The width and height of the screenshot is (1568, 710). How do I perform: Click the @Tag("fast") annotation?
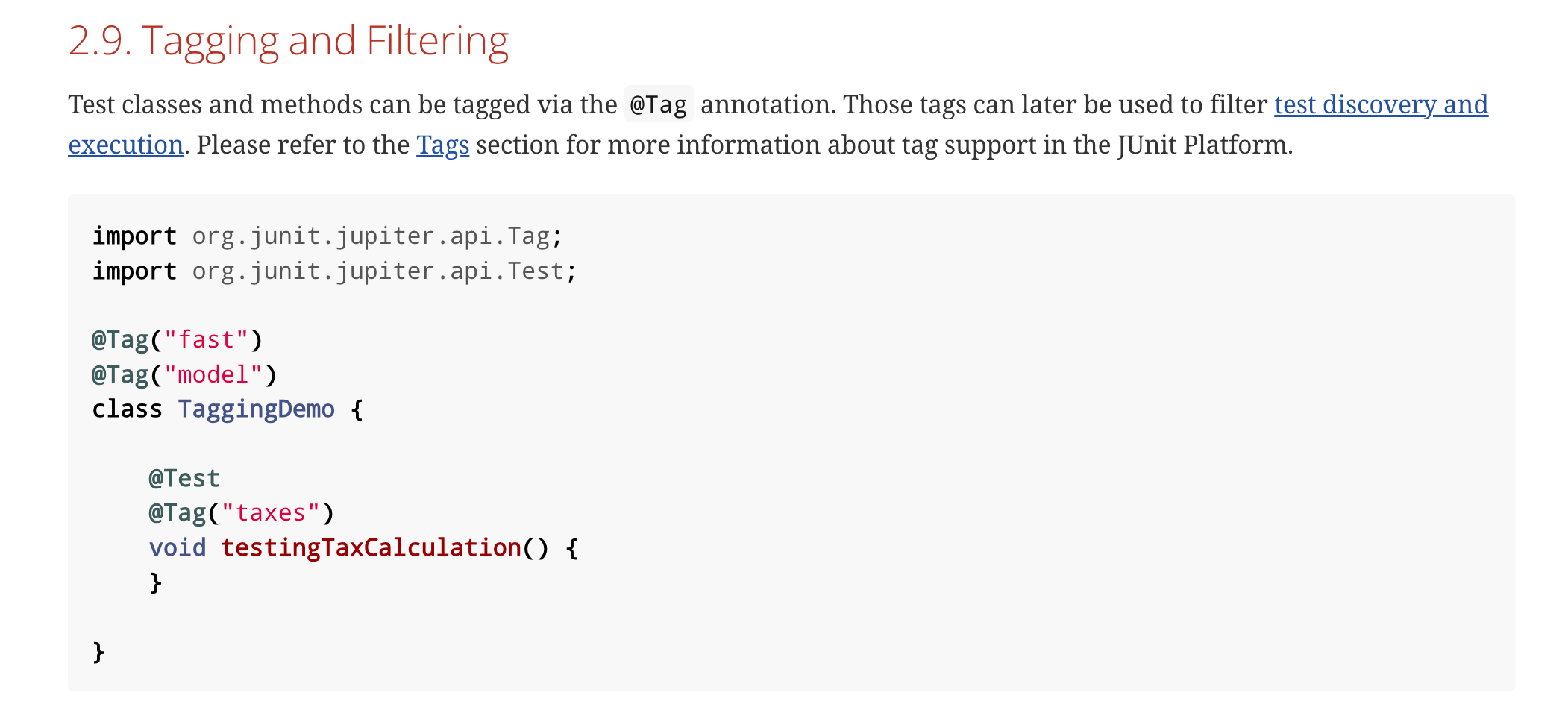178,340
